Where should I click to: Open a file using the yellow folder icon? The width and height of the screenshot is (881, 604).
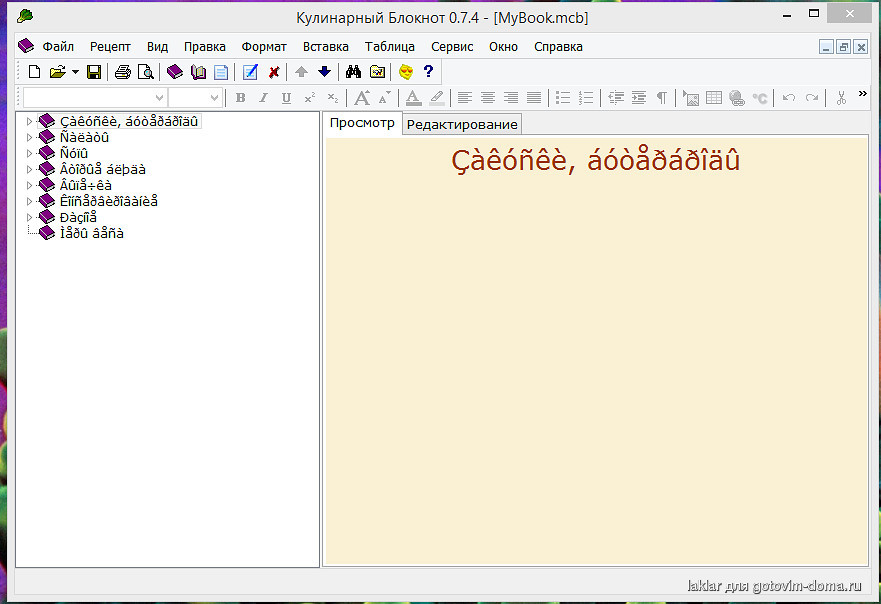(57, 72)
